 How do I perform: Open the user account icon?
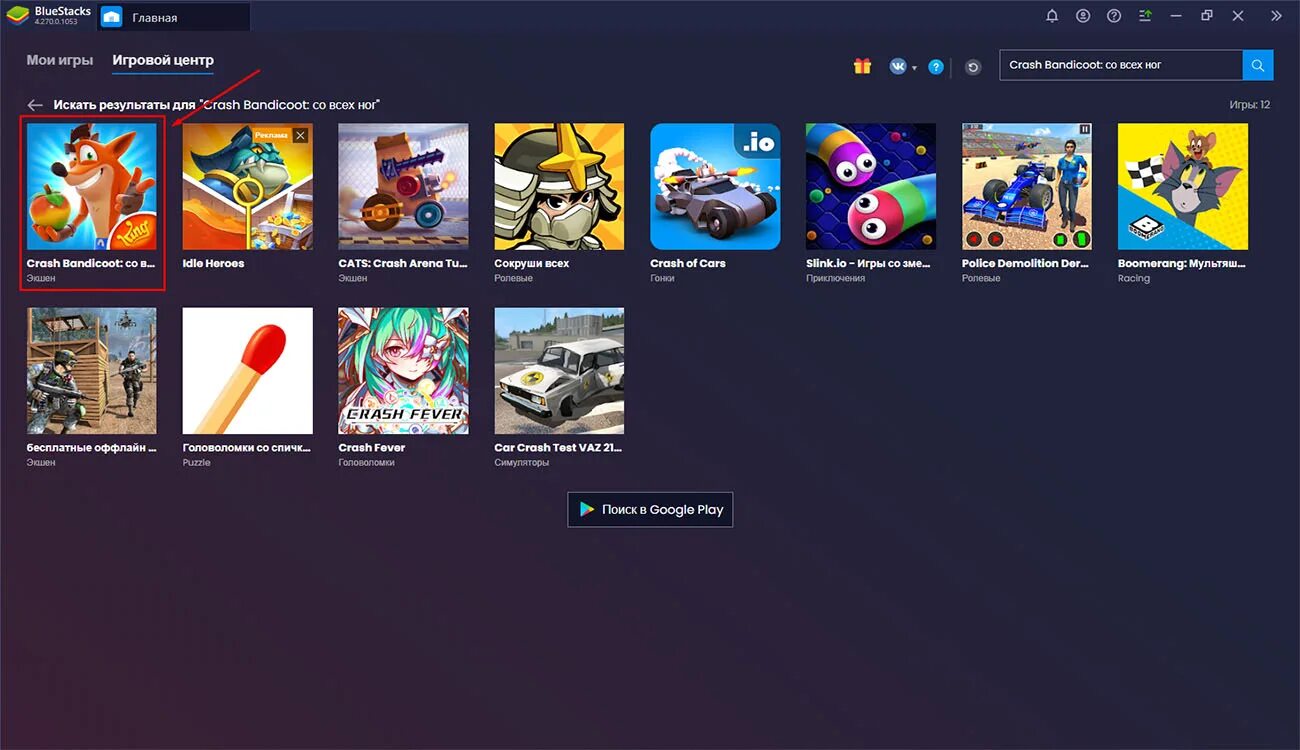pos(1083,16)
